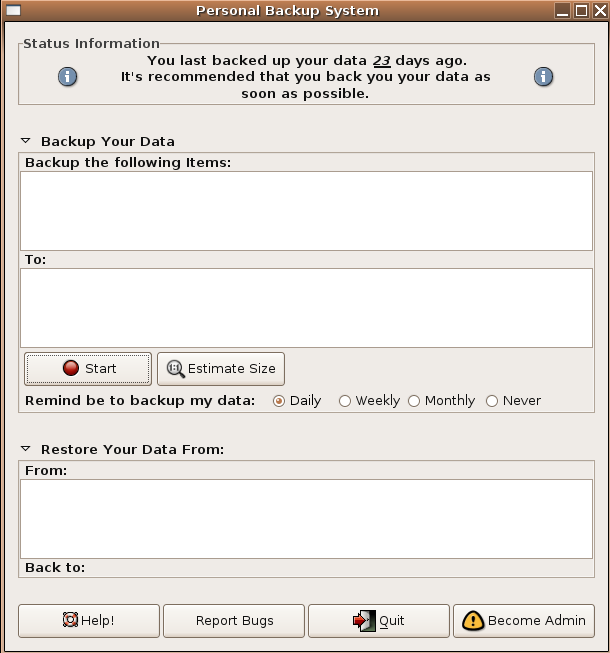
Task: Collapse the Backup Your Data section
Action: click(26, 141)
